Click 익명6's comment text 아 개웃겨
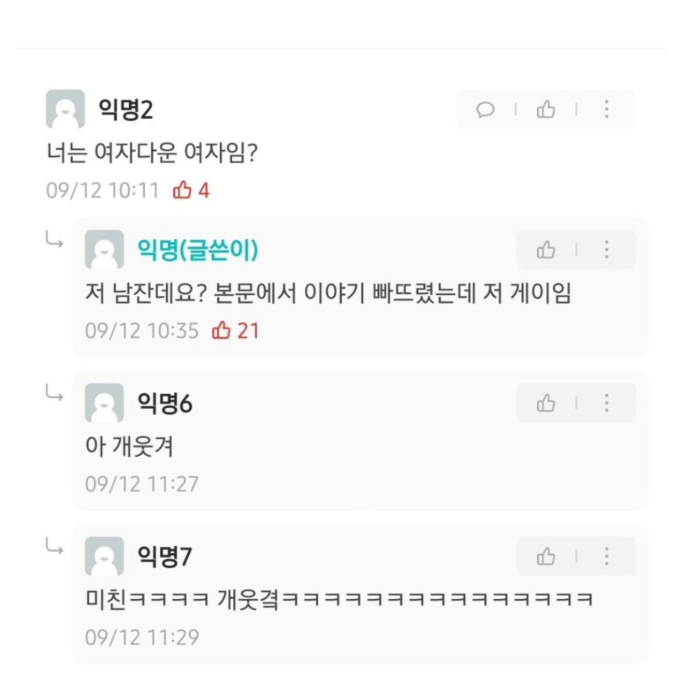 click(x=130, y=445)
